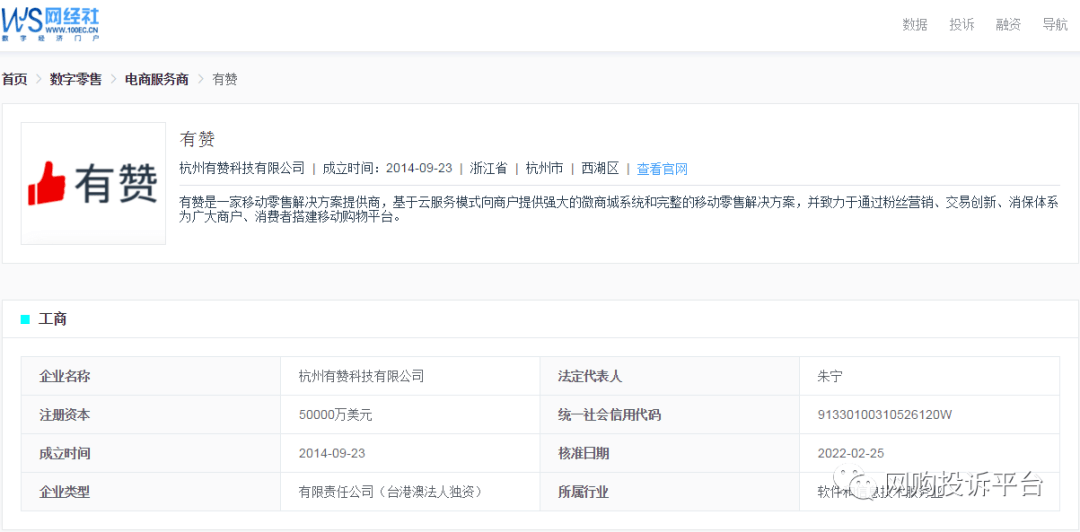The height and width of the screenshot is (532, 1080).
Task: Click the 注册资本 table label
Action: pos(65,415)
